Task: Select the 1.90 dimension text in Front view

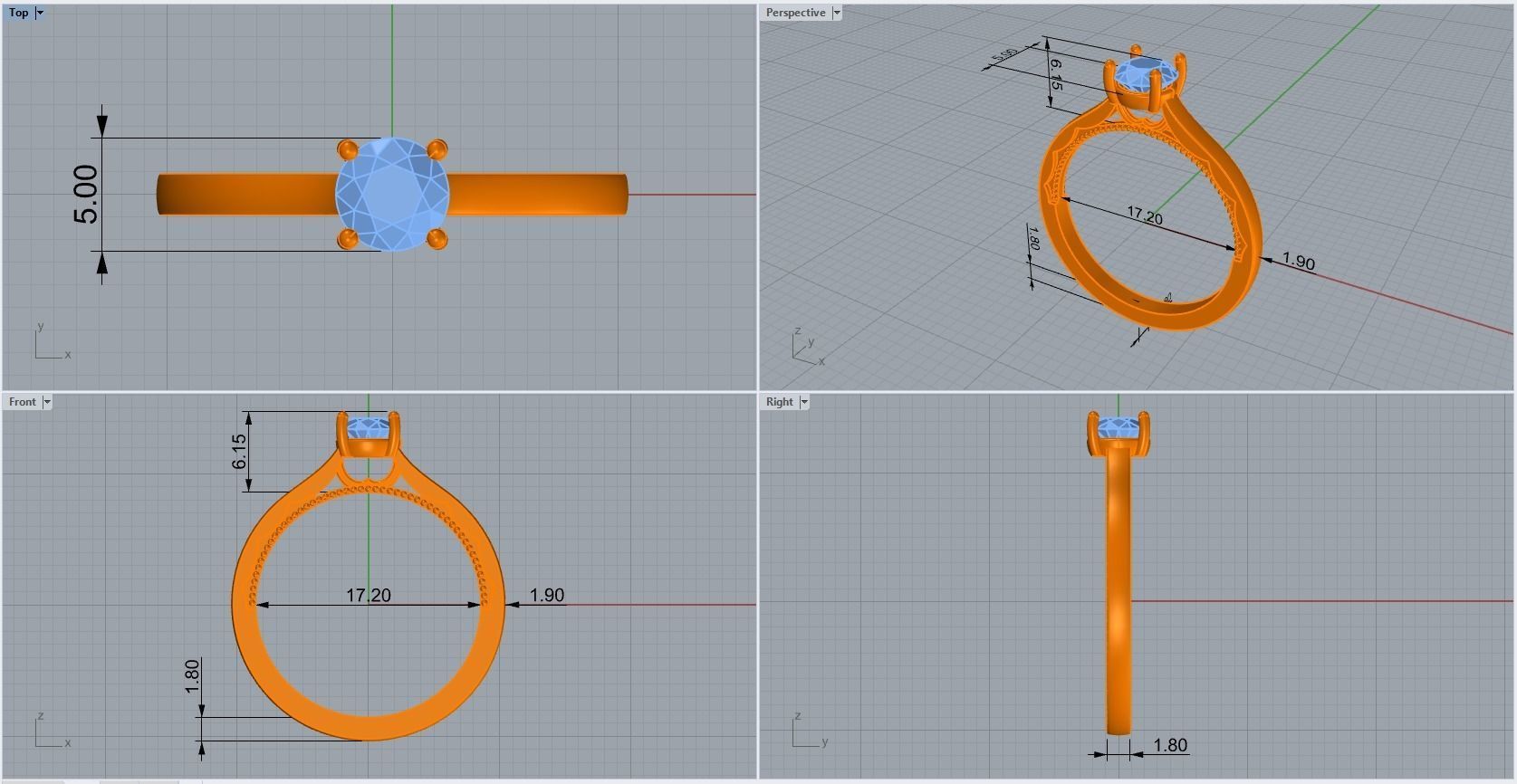Action: tap(547, 595)
